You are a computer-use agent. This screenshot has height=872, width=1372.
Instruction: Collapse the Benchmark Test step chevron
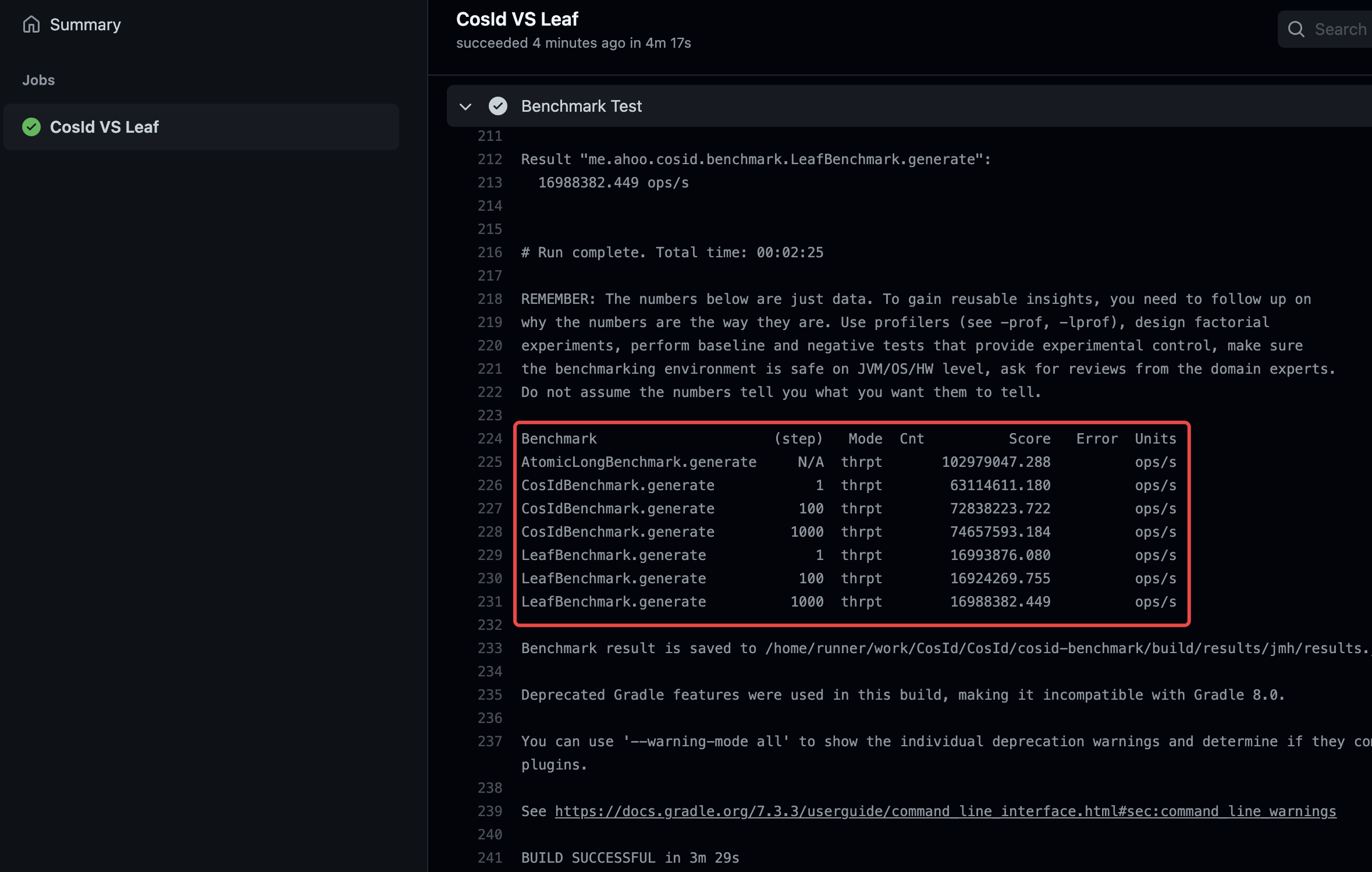pyautogui.click(x=465, y=107)
